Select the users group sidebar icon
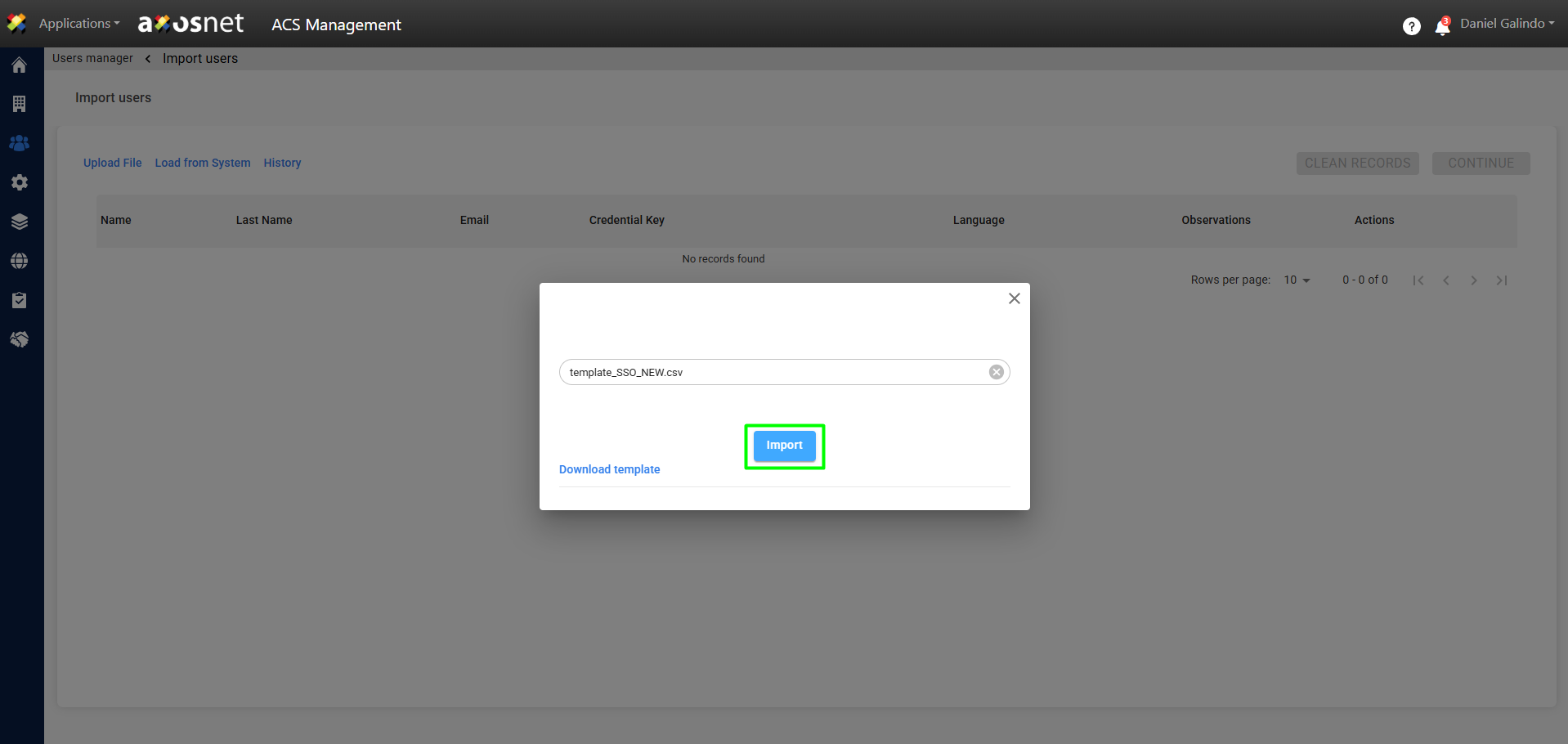This screenshot has height=744, width=1568. click(x=20, y=143)
